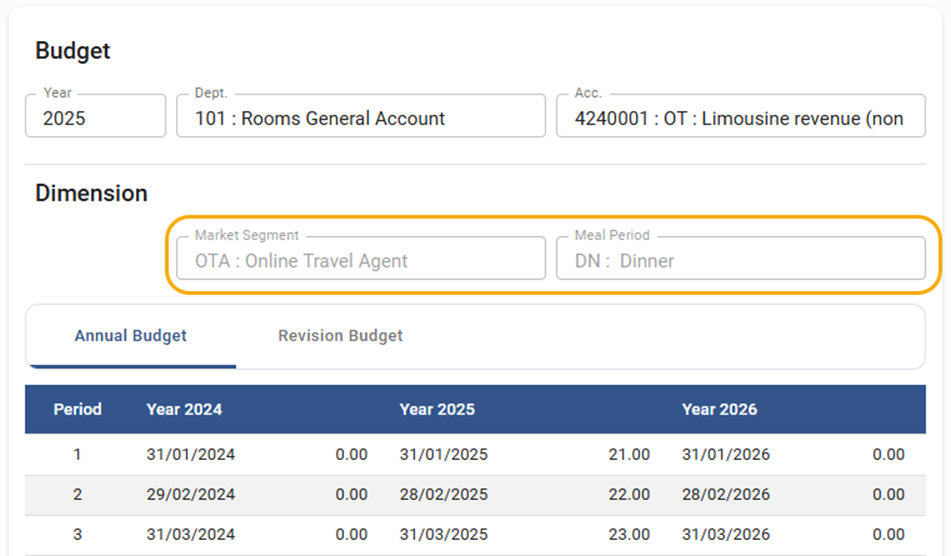Click the 29/02/2024 date cell
Image resolution: width=951 pixels, height=556 pixels.
[191, 494]
